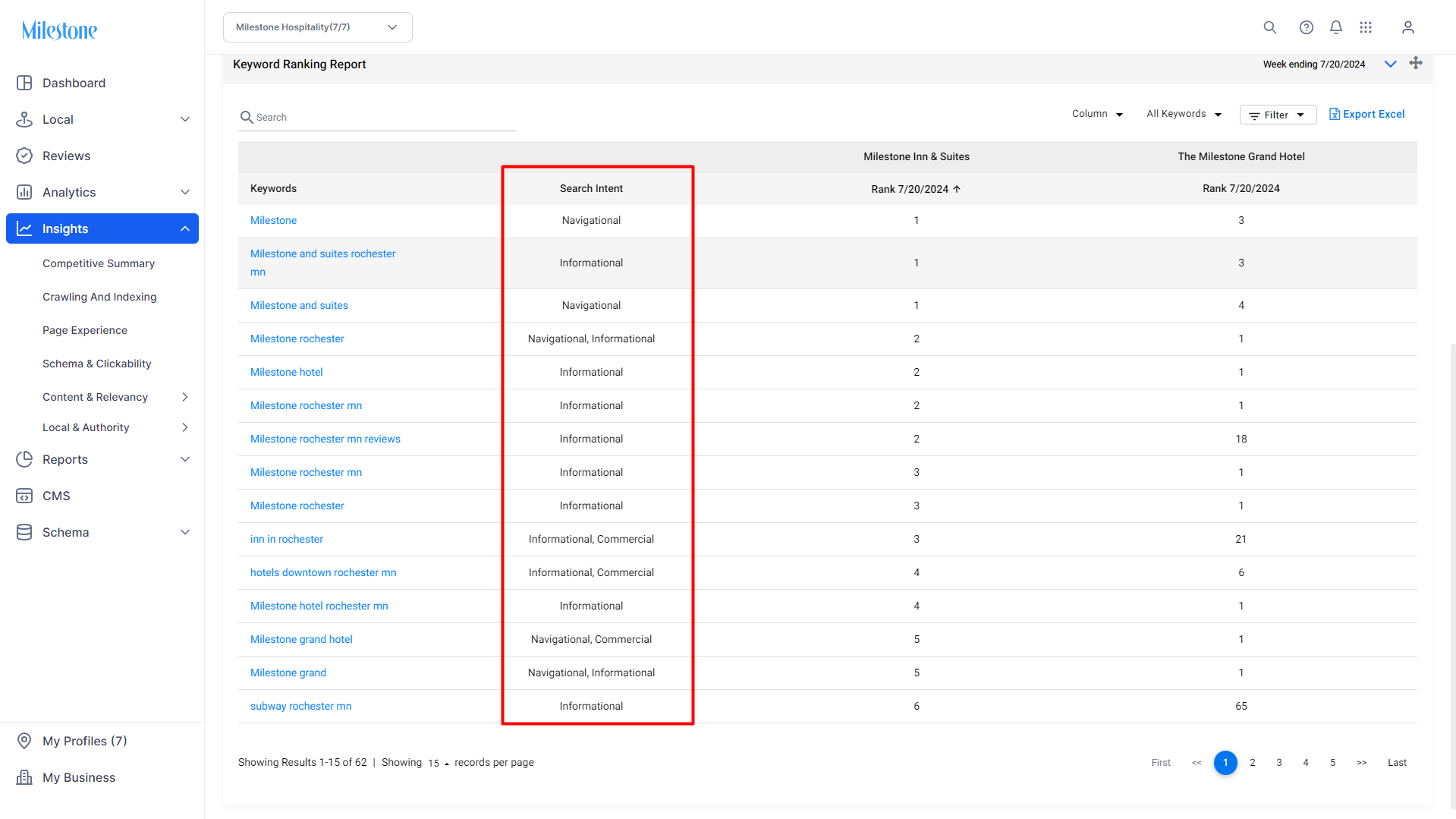Expand the Week ending 7/20/2024 chevron
The width and height of the screenshot is (1456, 819).
pyautogui.click(x=1391, y=65)
